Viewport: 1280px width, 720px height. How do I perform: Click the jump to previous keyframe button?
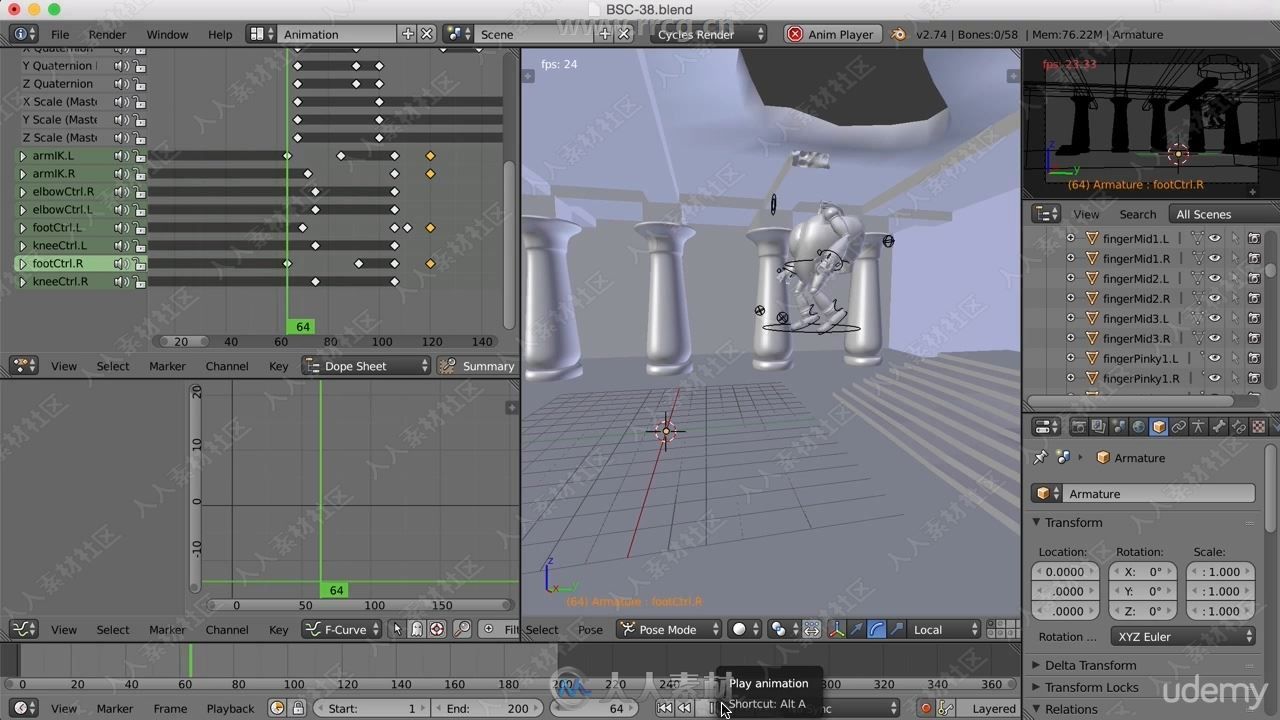click(685, 708)
